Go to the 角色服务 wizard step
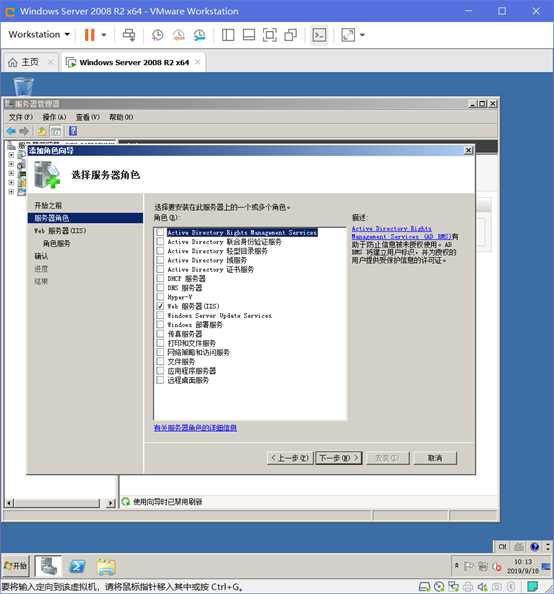Screen dimensions: 554x594 [56, 243]
